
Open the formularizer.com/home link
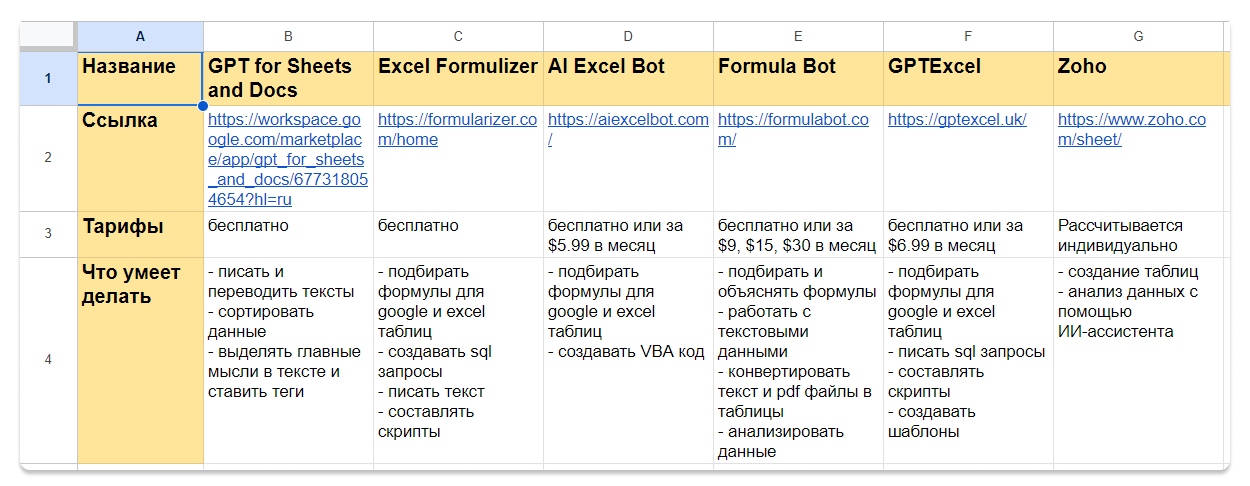coord(457,130)
